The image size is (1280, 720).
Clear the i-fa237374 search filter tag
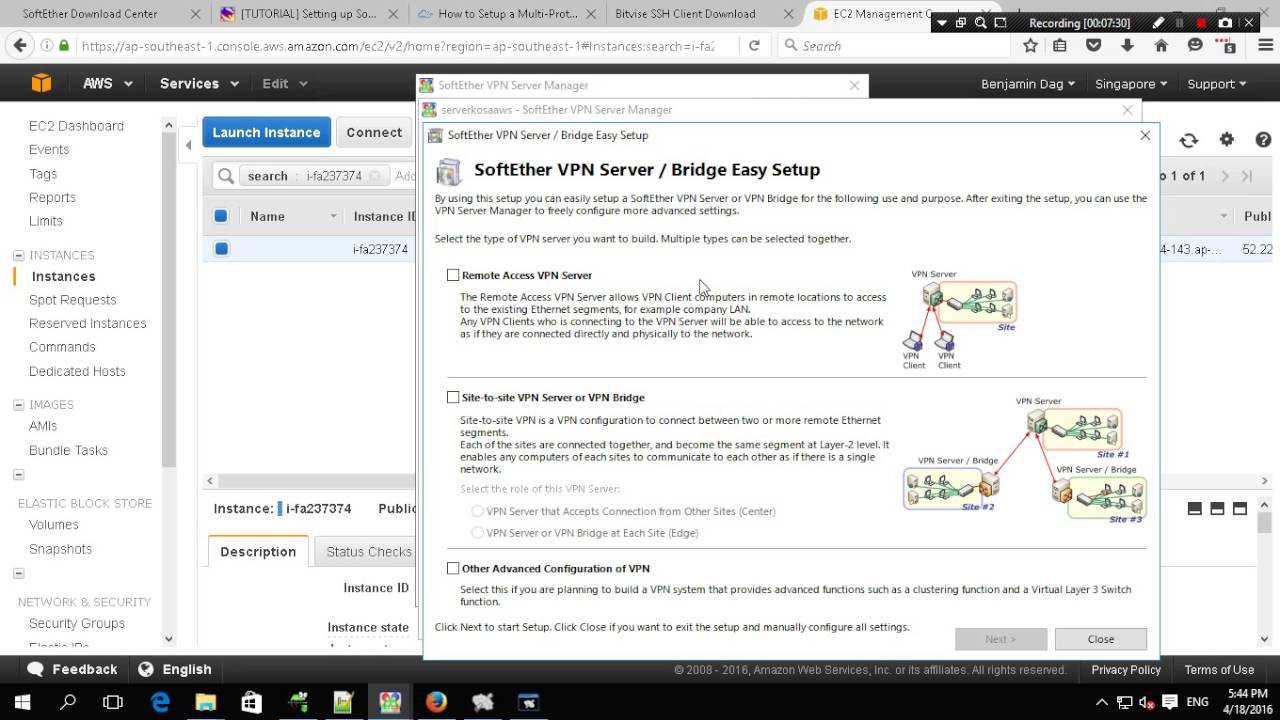click(x=375, y=176)
